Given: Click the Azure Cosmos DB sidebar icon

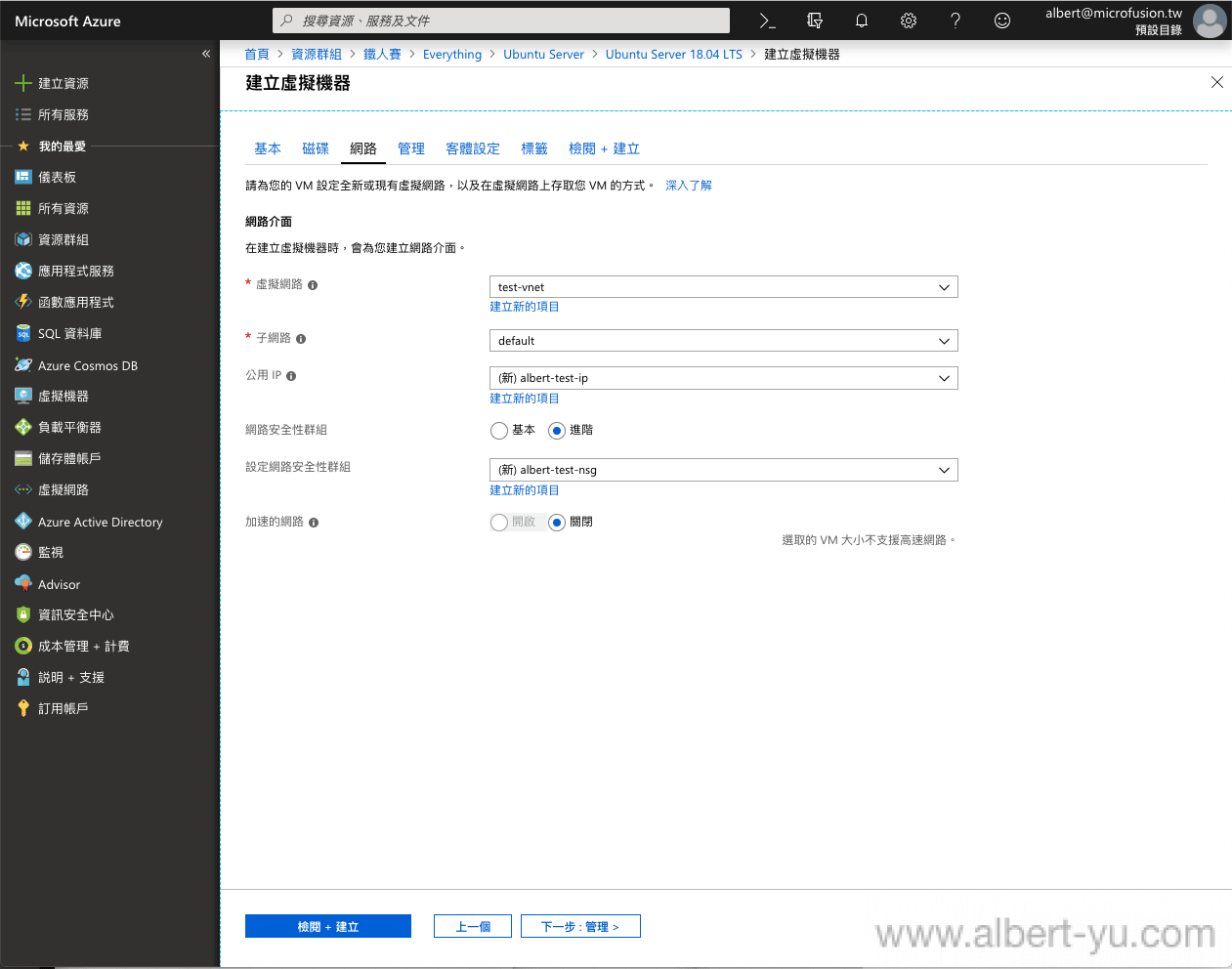Looking at the screenshot, I should [x=23, y=365].
